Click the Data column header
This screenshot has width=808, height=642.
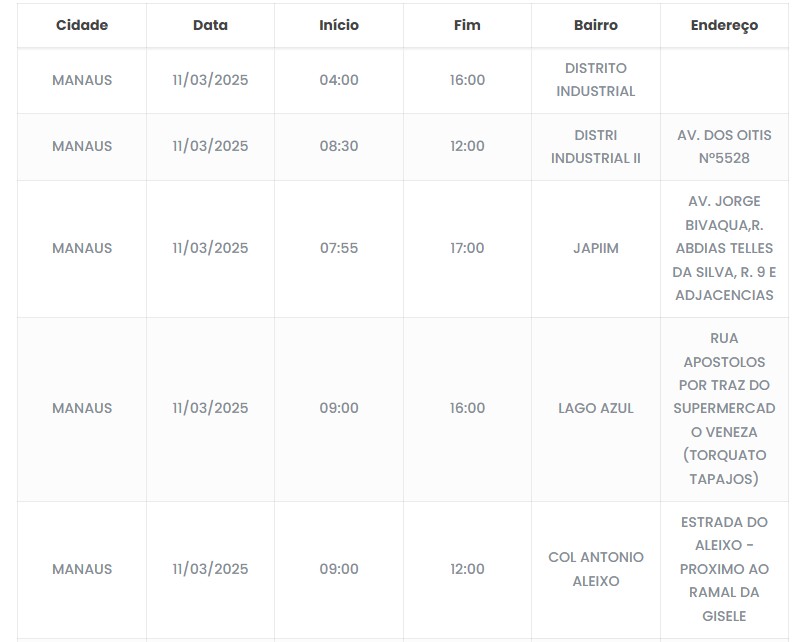tap(210, 25)
